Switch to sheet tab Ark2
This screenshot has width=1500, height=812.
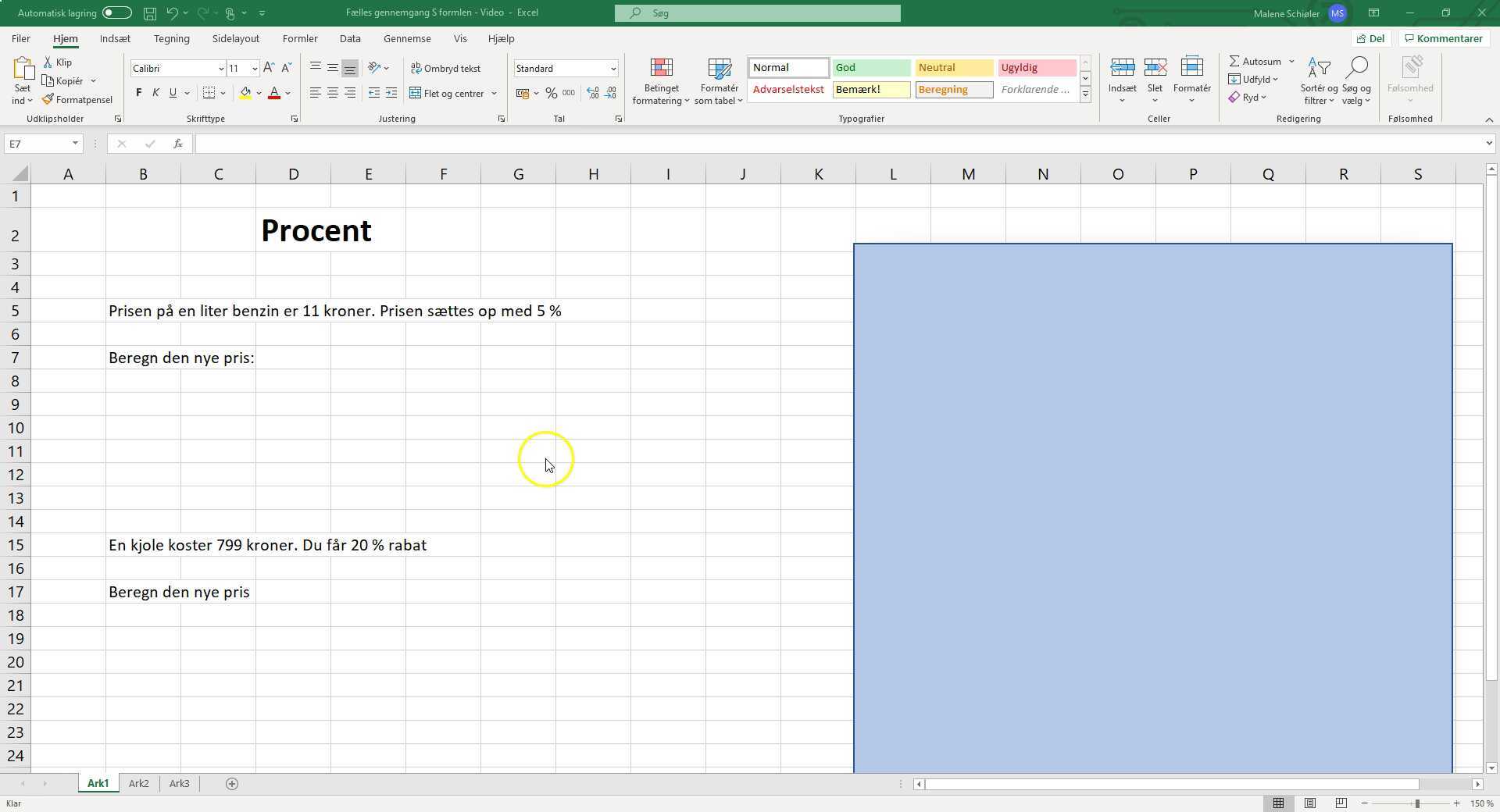[x=139, y=784]
